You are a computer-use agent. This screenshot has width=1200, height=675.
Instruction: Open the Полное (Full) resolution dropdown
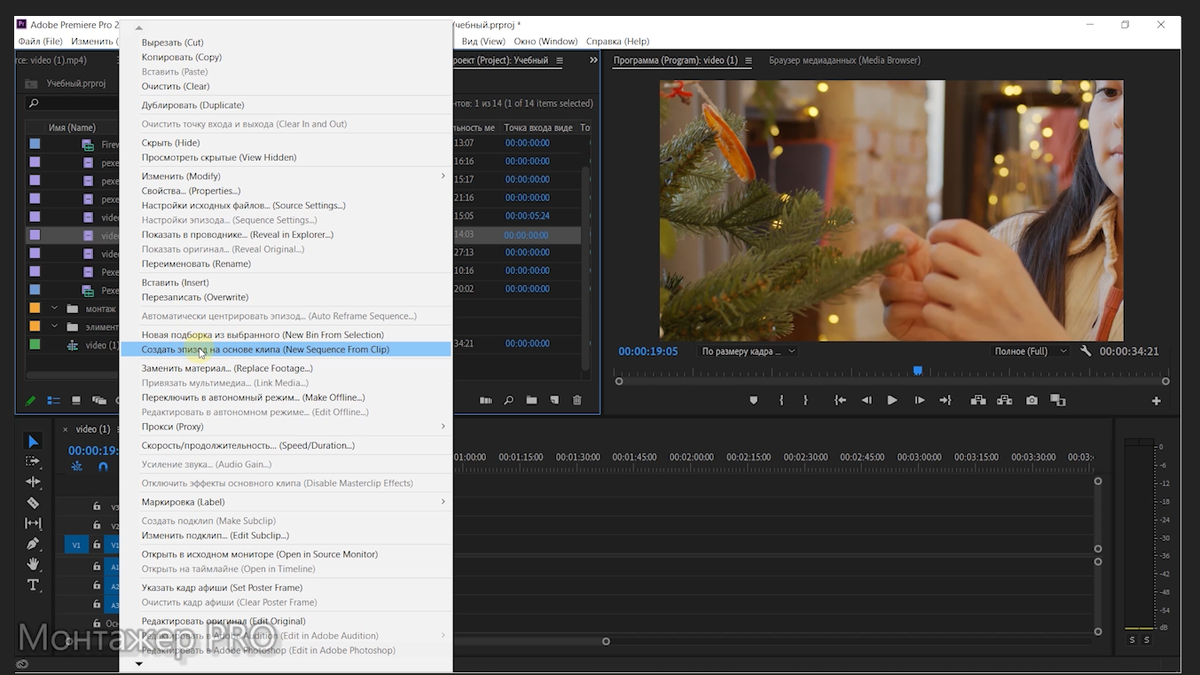point(1032,351)
